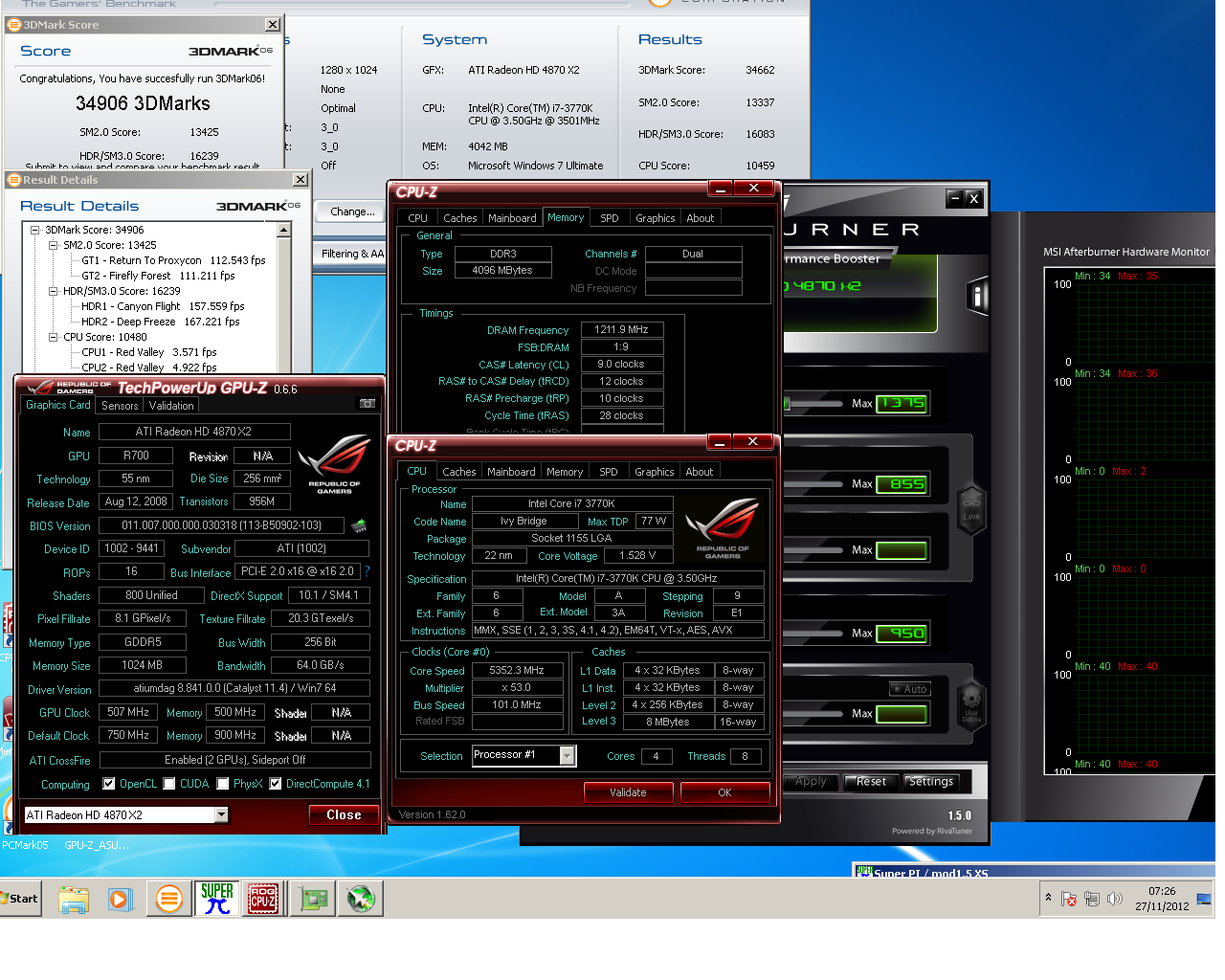Switch to the ROG CPU-Z taskbar icon

pyautogui.click(x=263, y=899)
